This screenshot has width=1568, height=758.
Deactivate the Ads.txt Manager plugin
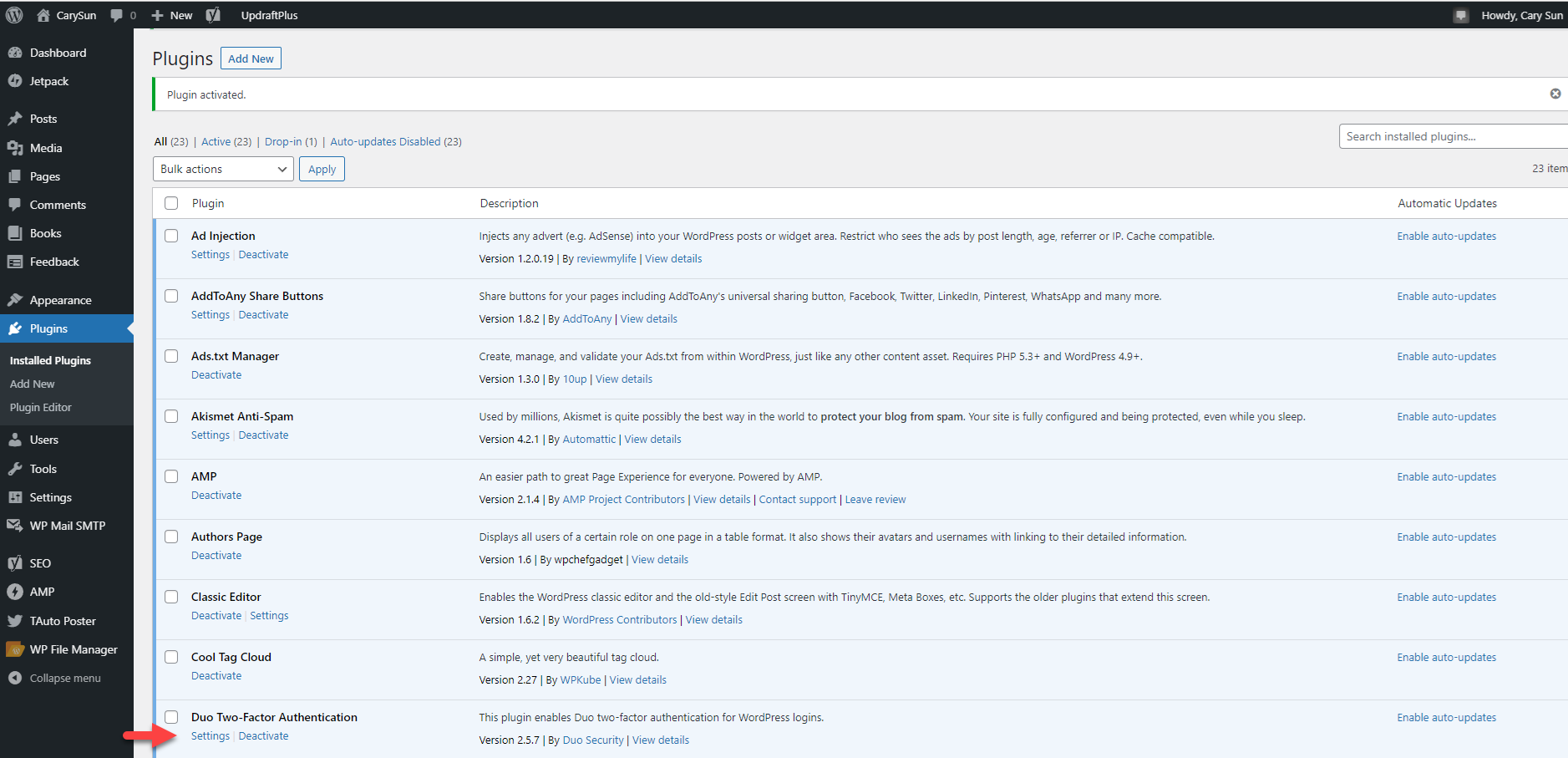pos(216,375)
